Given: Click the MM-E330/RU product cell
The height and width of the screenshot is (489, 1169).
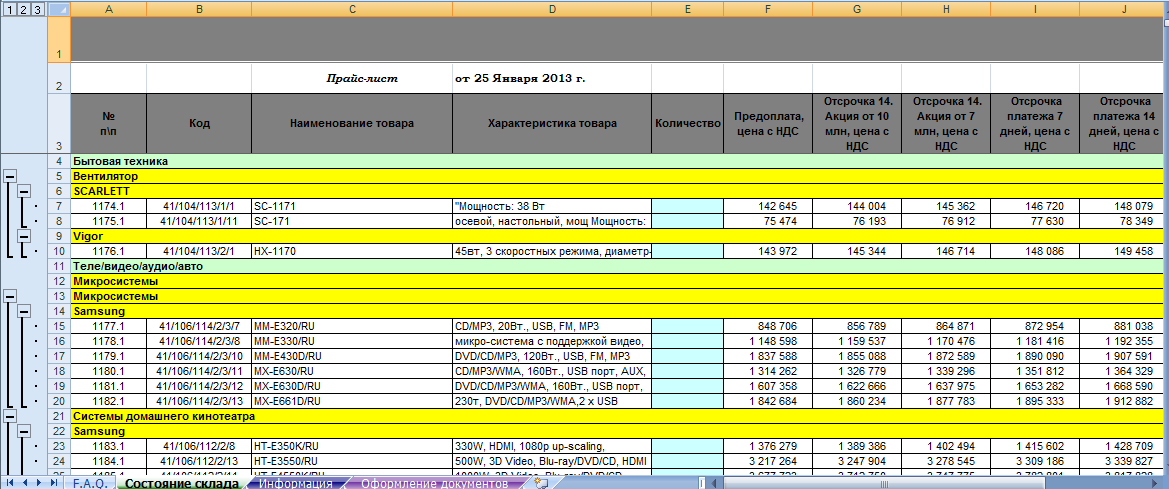Looking at the screenshot, I should pyautogui.click(x=352, y=341).
